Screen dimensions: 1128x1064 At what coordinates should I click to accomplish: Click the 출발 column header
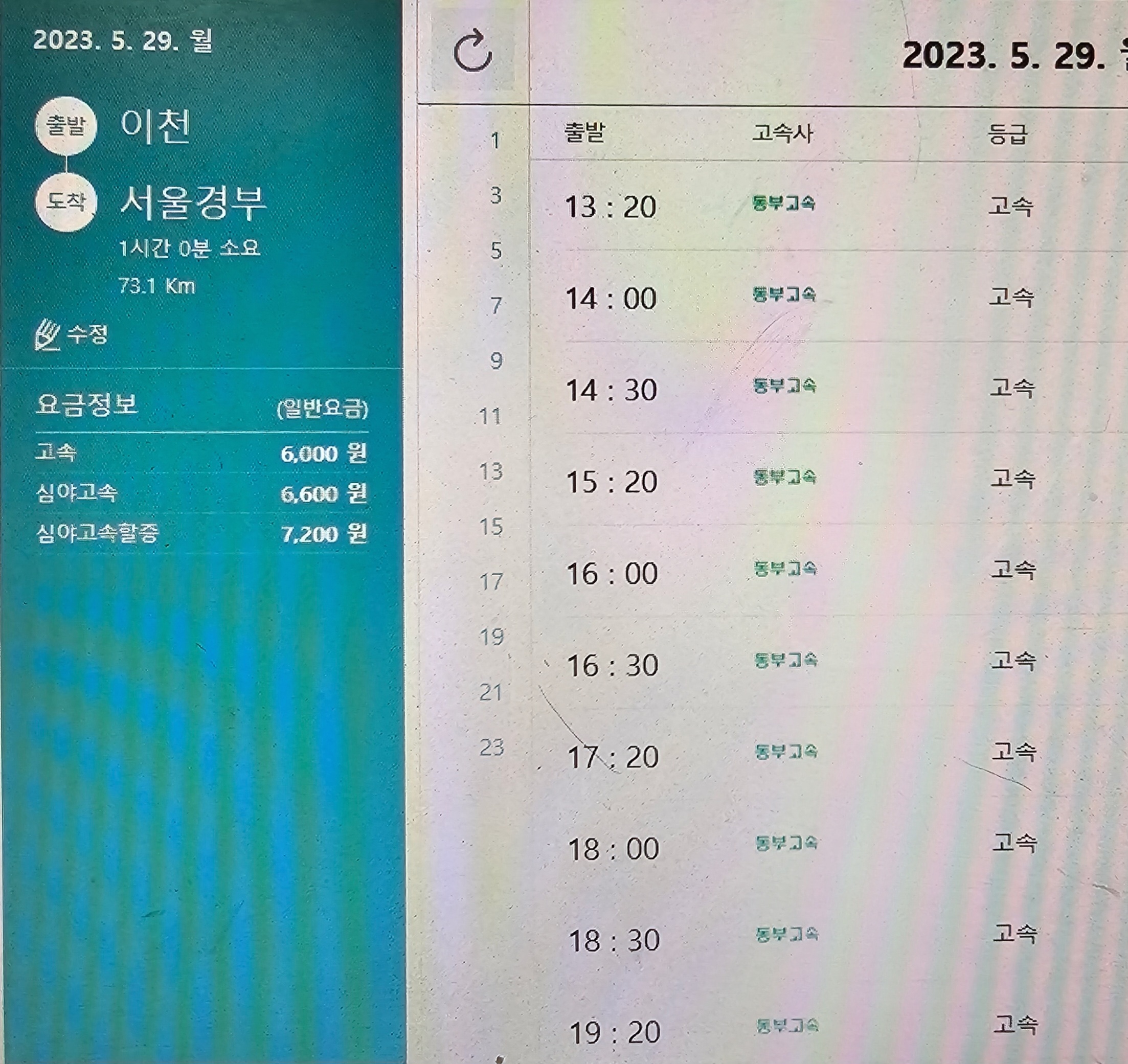point(584,133)
